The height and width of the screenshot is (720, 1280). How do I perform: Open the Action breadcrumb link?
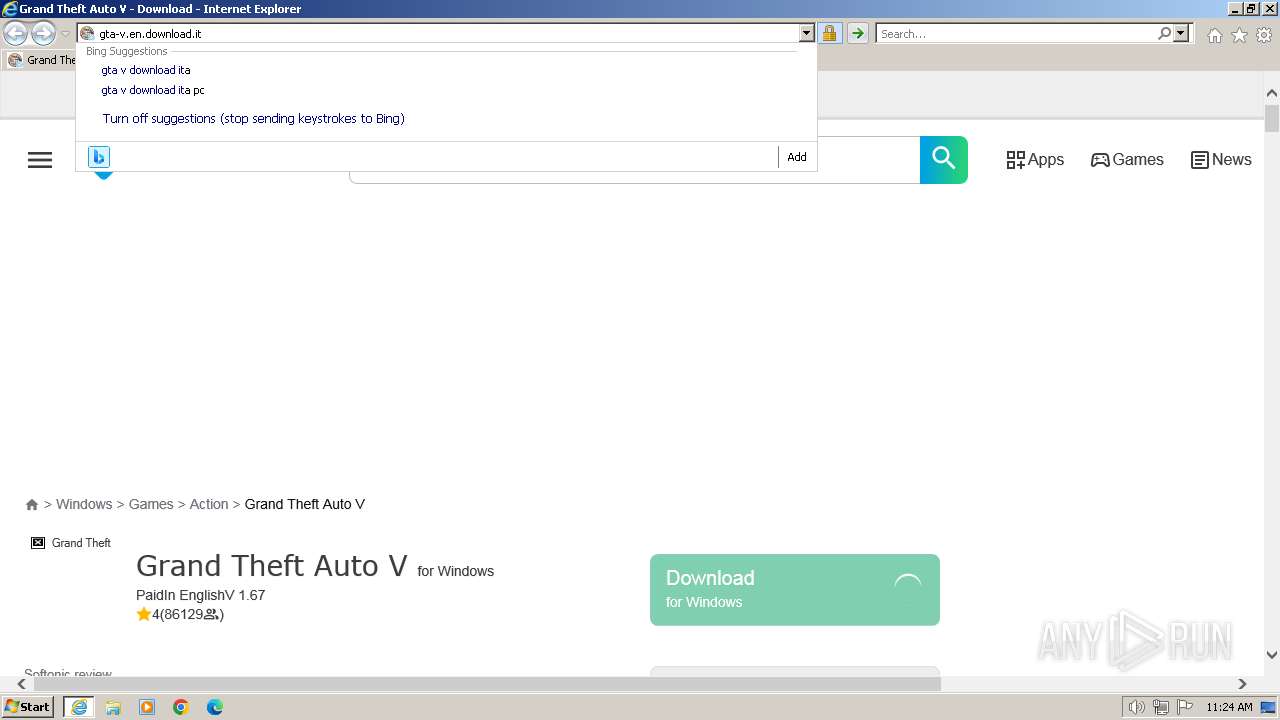click(x=209, y=504)
